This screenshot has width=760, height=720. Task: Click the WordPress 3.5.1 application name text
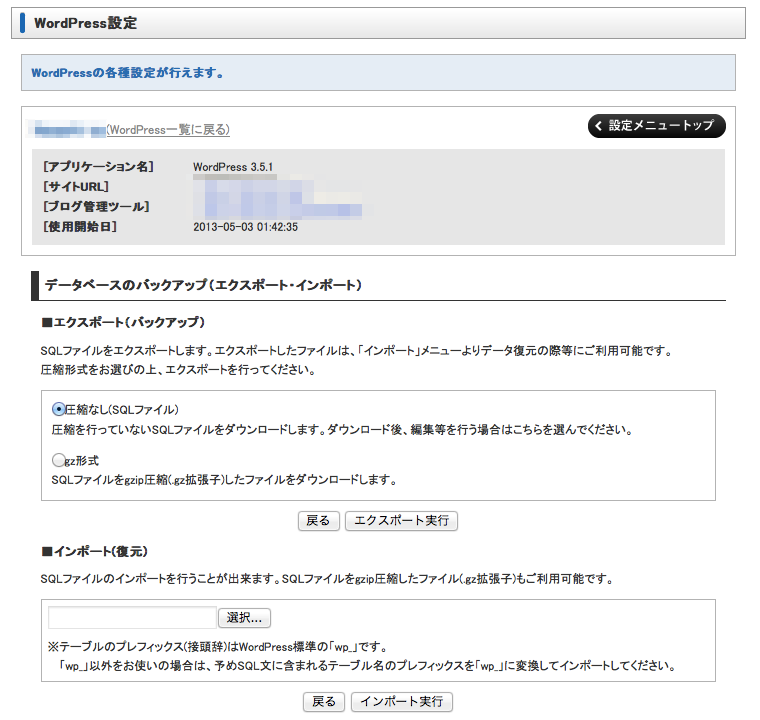coord(233,167)
